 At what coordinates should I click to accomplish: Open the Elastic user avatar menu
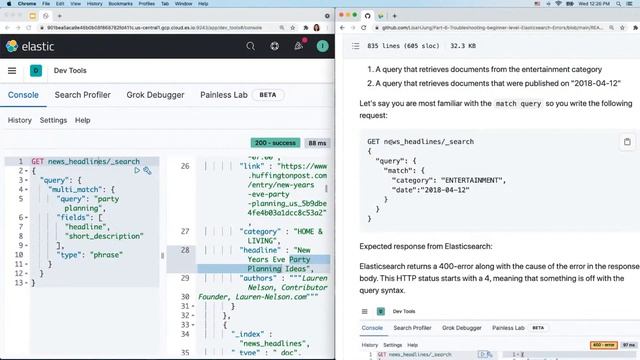[322, 46]
